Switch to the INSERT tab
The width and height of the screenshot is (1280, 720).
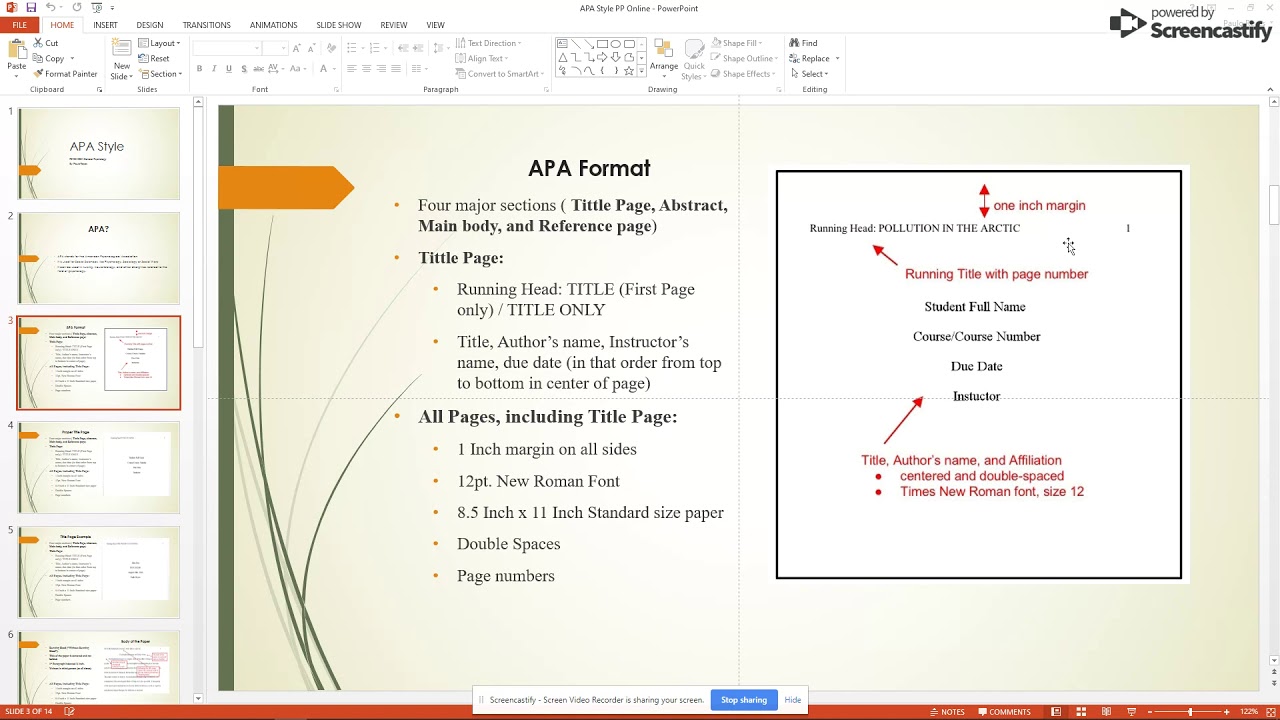click(105, 25)
